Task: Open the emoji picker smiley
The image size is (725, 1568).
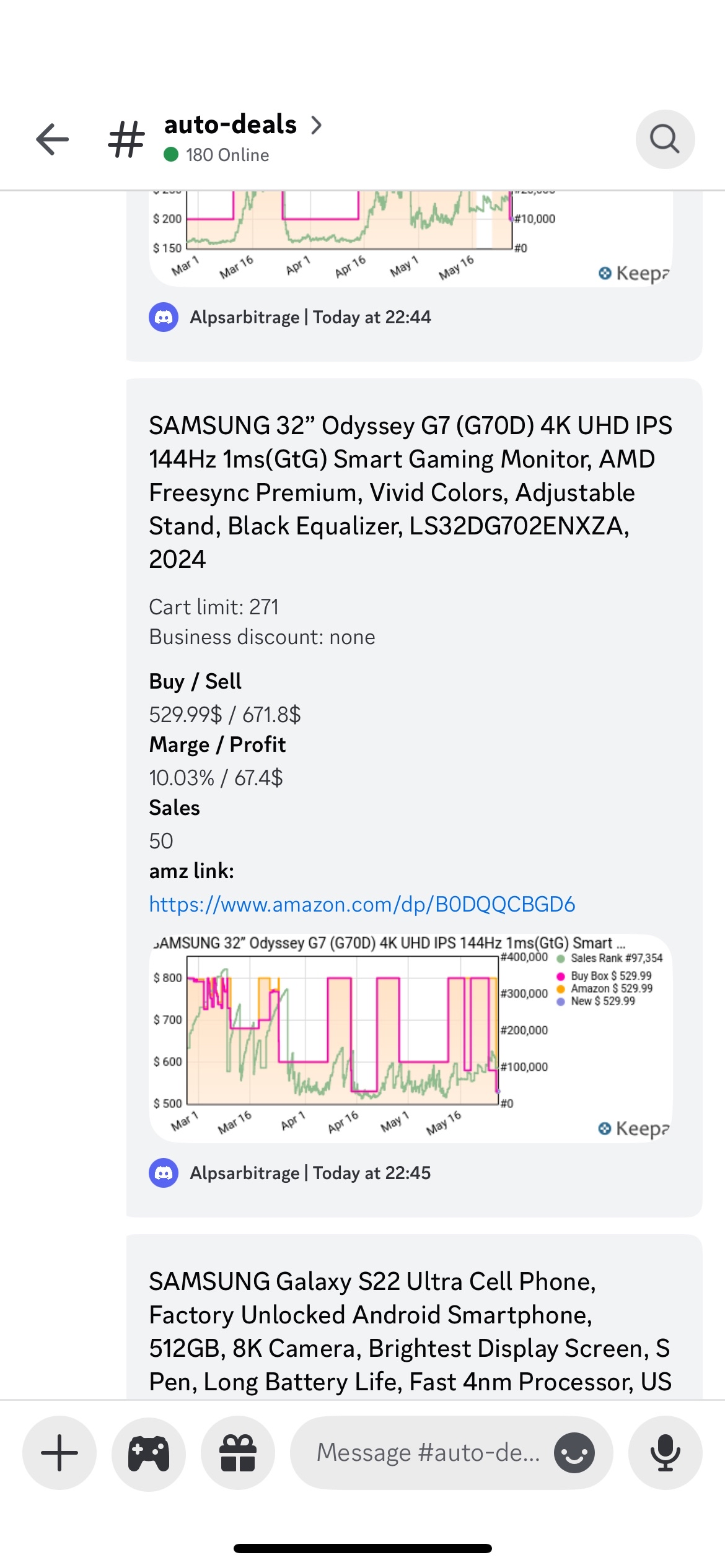Action: click(574, 1452)
